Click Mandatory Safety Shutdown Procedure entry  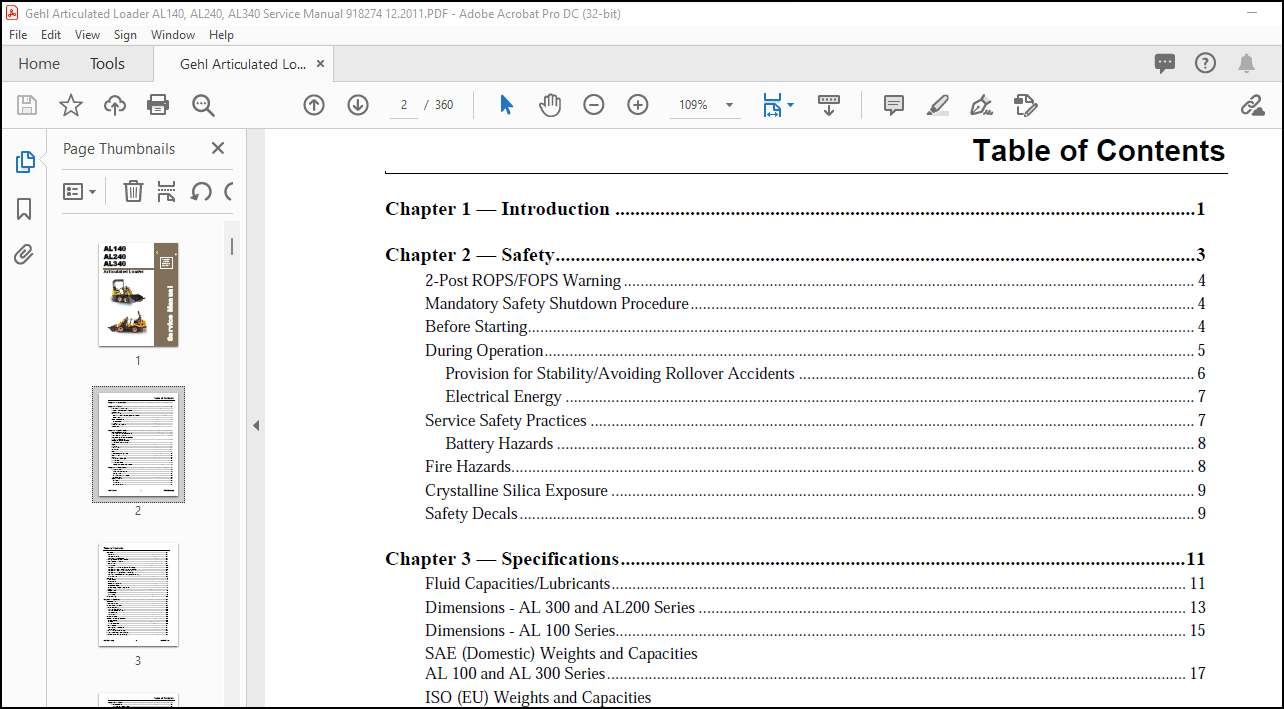815,304
